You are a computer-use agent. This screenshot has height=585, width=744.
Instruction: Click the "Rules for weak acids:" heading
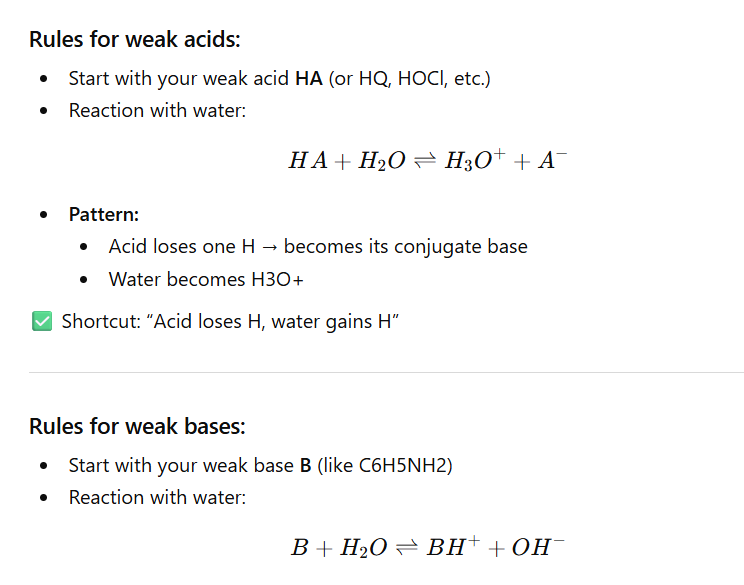point(135,40)
